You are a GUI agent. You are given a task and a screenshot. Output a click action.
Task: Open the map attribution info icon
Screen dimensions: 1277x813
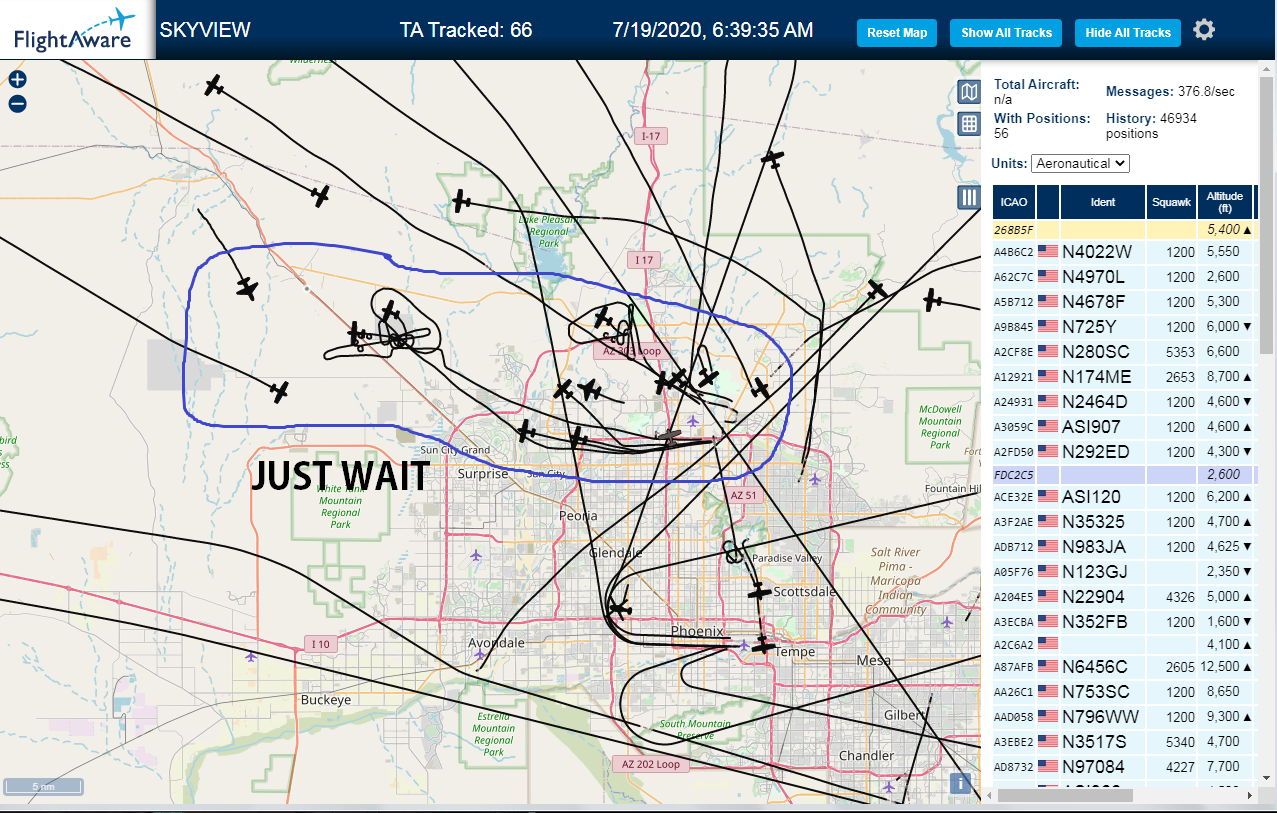pyautogui.click(x=961, y=783)
